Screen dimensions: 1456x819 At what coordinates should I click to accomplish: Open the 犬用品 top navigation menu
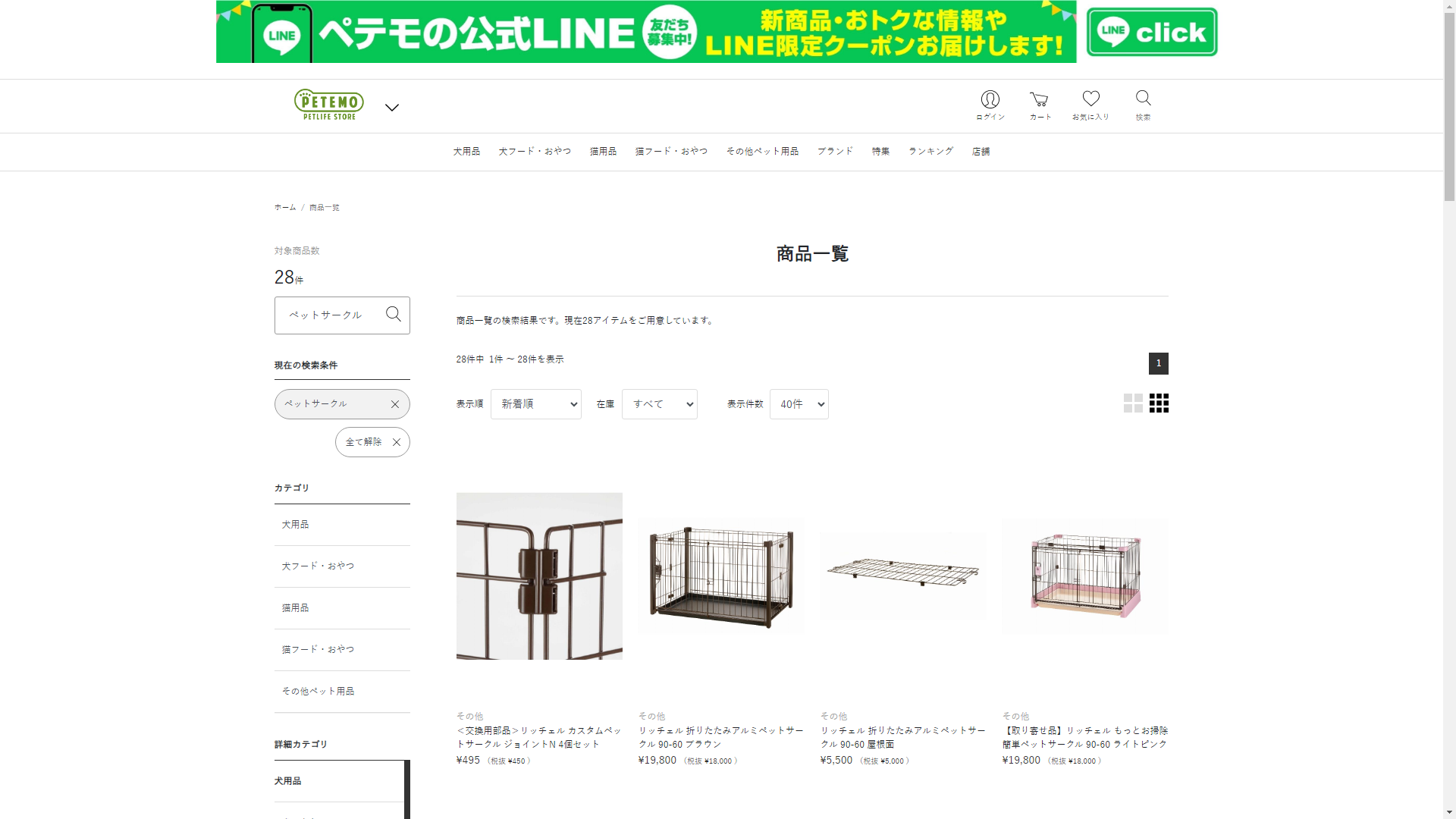(x=466, y=152)
